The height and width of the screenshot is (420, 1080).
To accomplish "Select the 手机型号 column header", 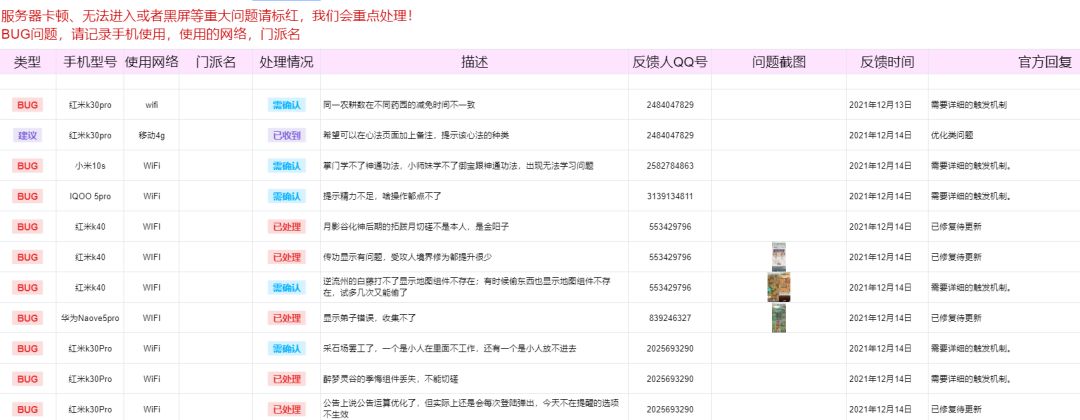I will pos(90,62).
